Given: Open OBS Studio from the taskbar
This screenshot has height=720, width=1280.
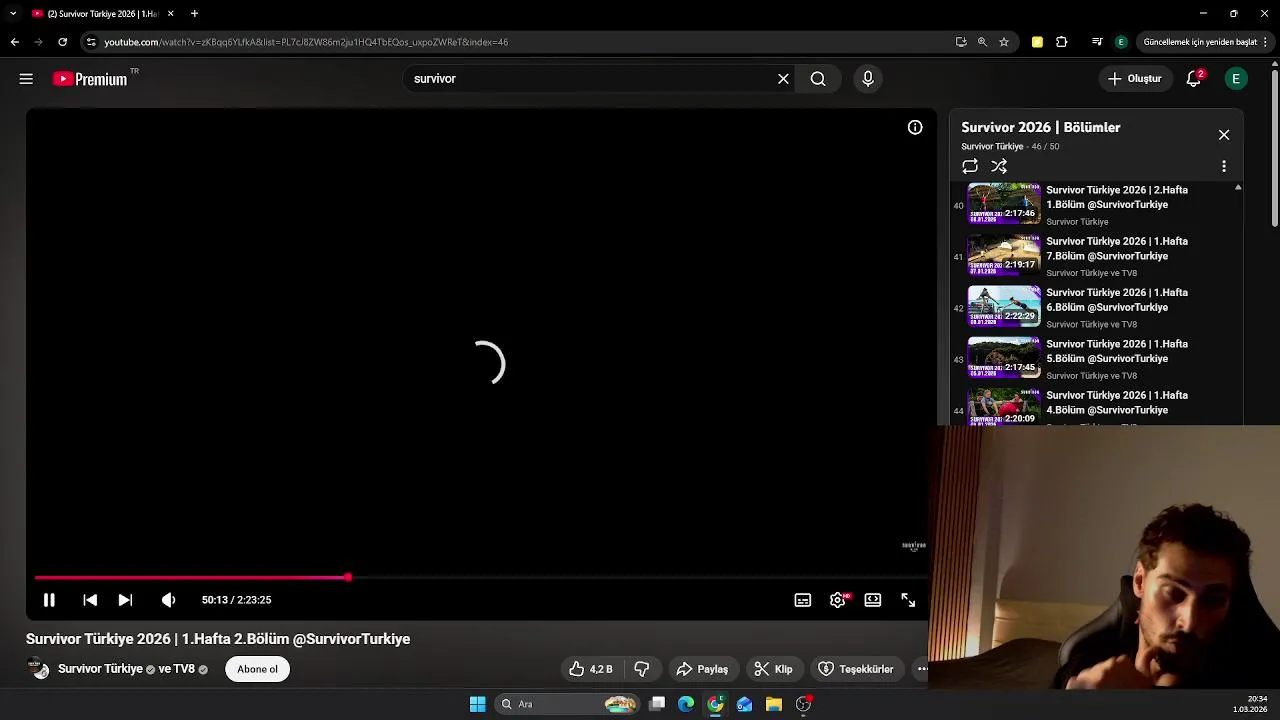Looking at the screenshot, I should [x=803, y=704].
